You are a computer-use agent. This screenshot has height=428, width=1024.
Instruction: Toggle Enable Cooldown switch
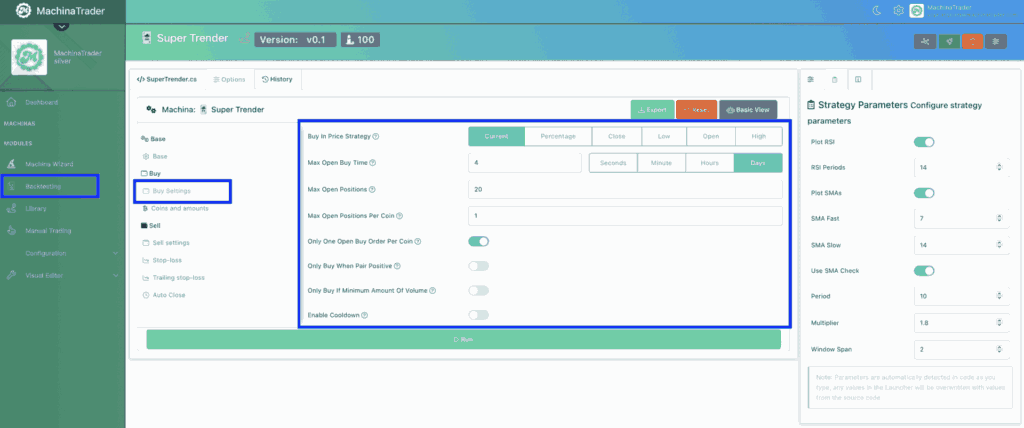click(x=479, y=315)
